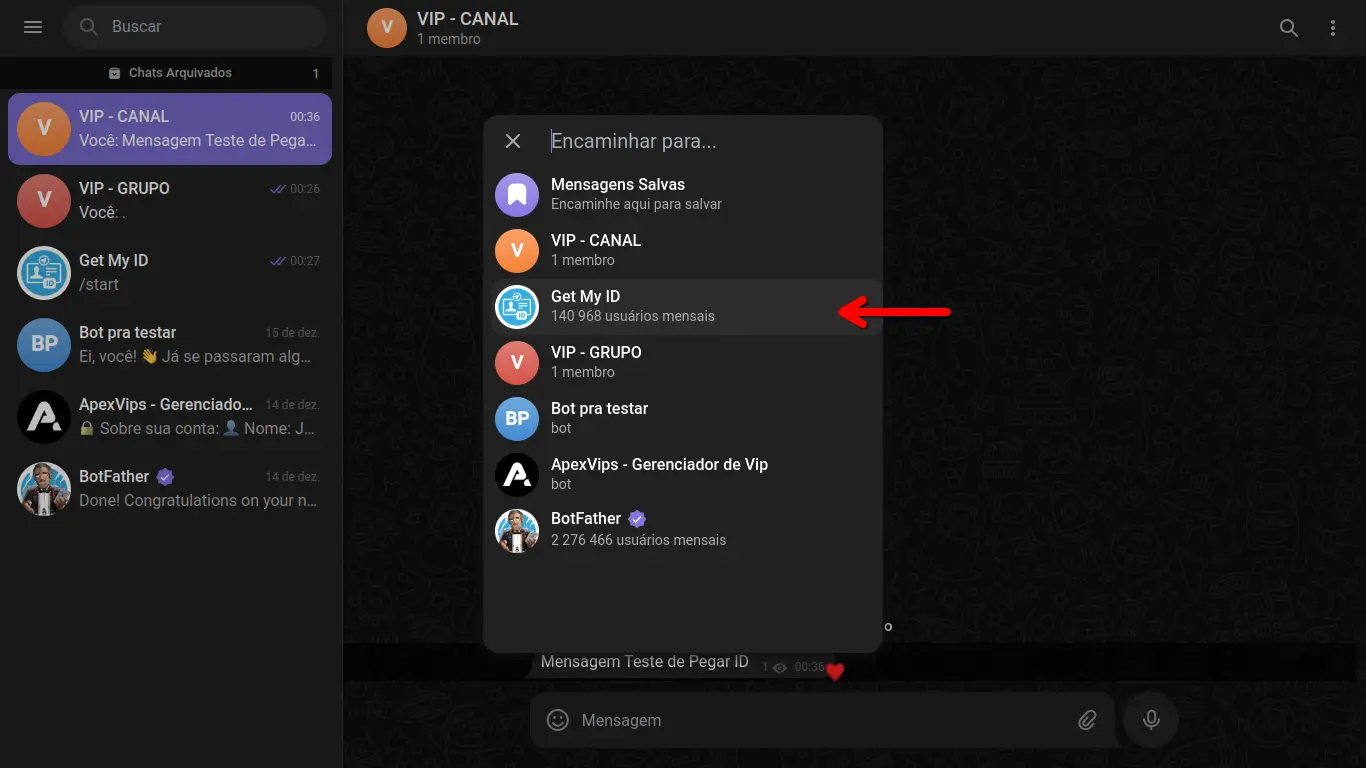
Task: Click BotFather verified badge in dialog
Action: [637, 519]
